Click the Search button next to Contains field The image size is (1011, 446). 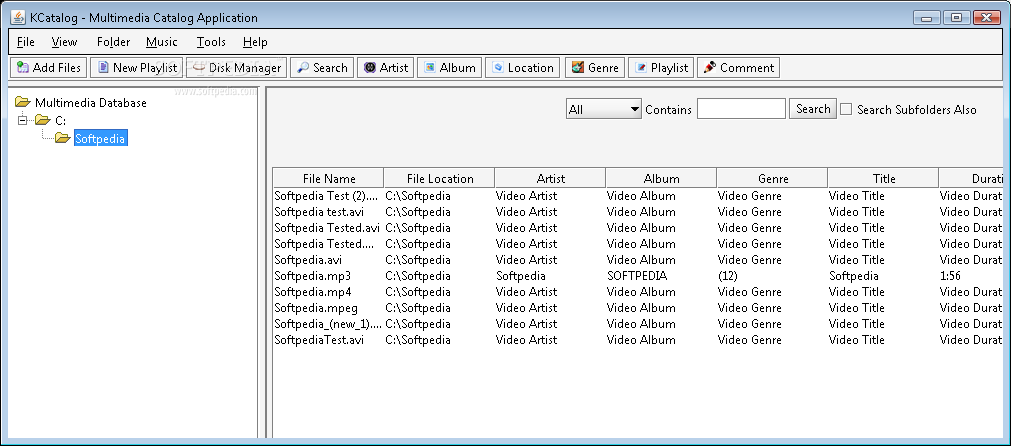pos(813,109)
